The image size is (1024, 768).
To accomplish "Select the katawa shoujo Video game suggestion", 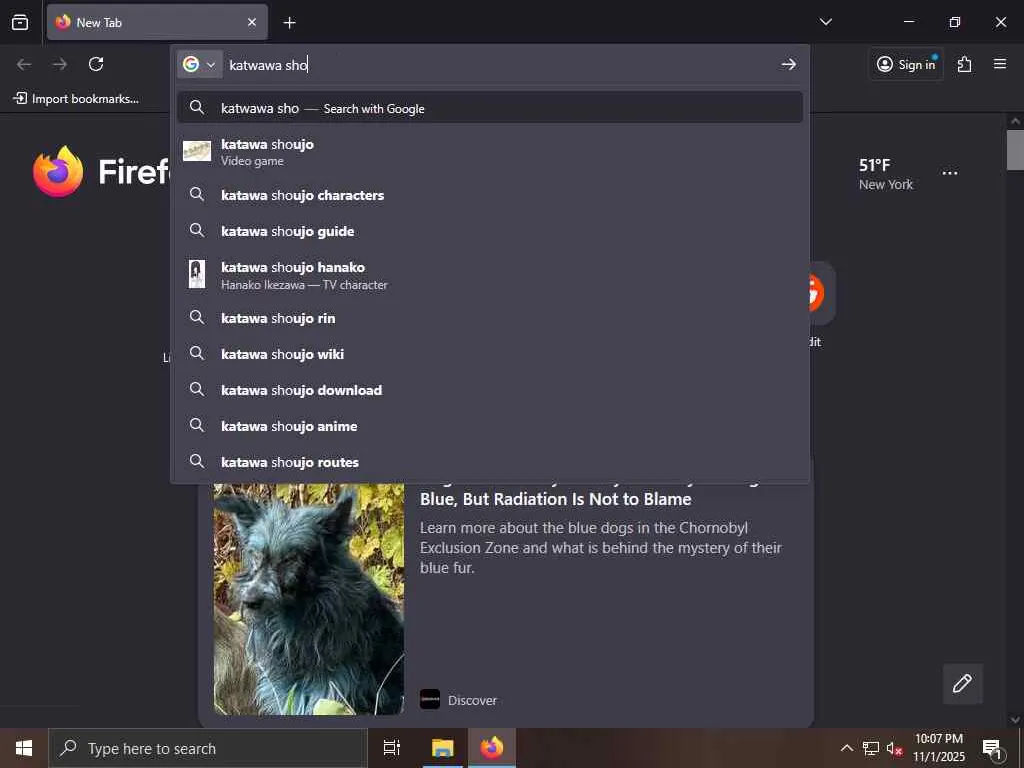I will [x=490, y=152].
